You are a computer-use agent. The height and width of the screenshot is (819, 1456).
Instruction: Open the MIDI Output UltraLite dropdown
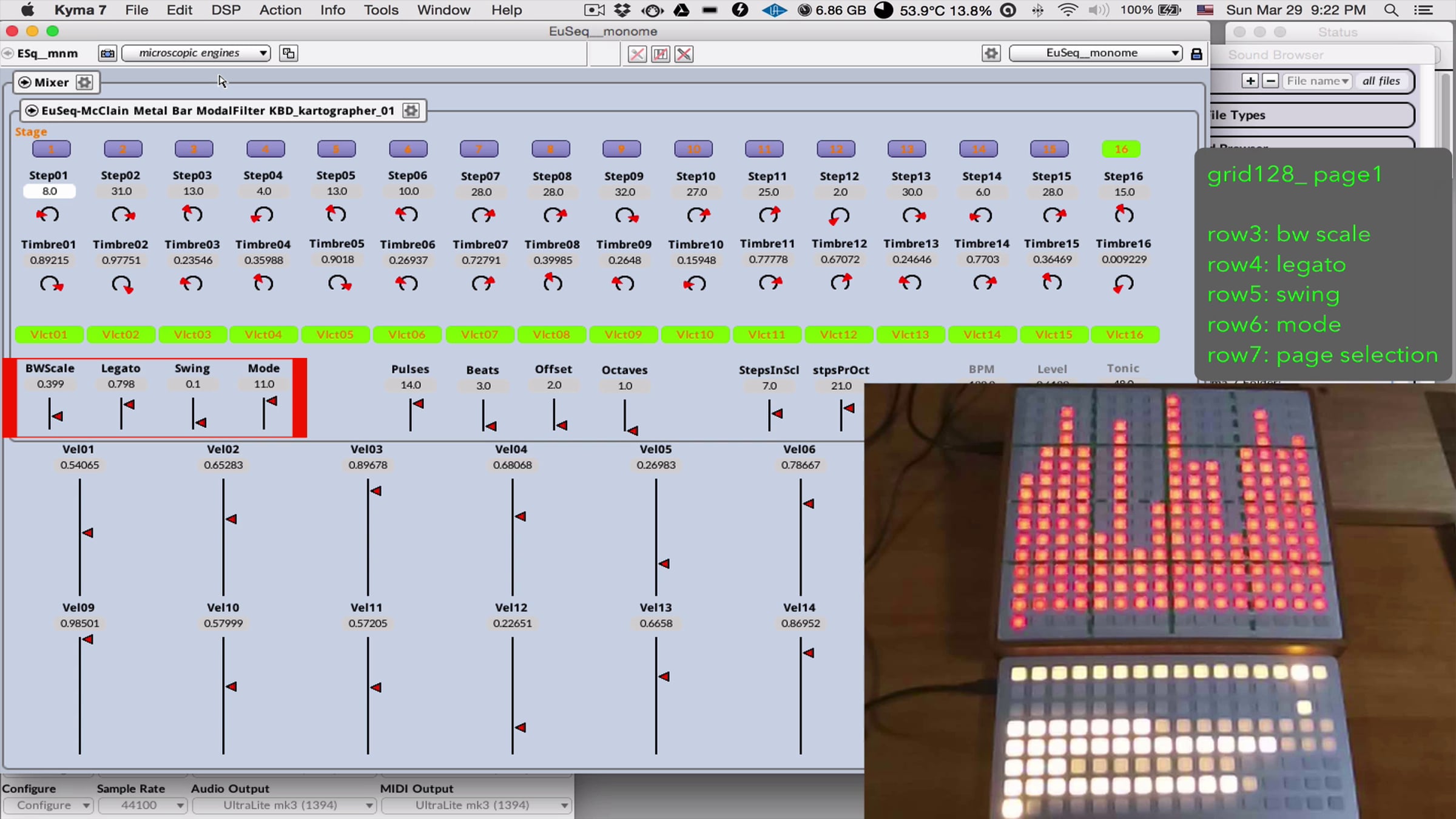pos(476,805)
